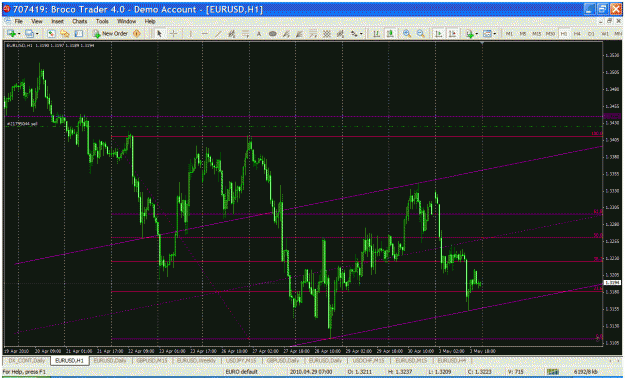This screenshot has height=378, width=625.
Task: Switch to EURUSD,H4 chart tab
Action: (x=452, y=360)
